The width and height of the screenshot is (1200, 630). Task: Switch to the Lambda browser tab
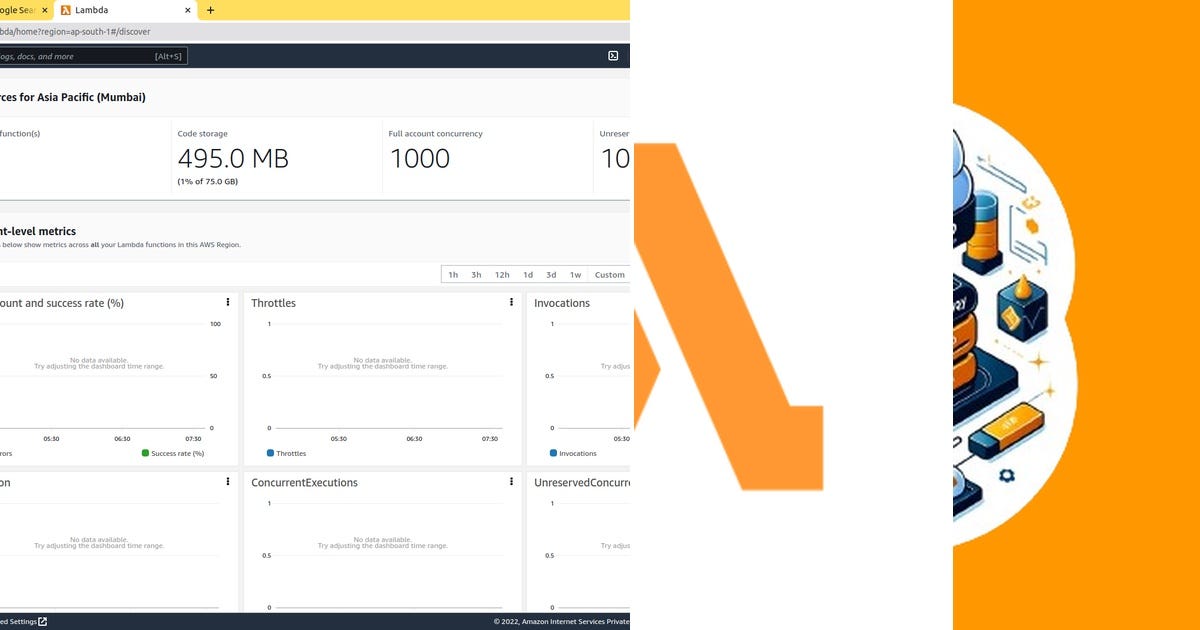pyautogui.click(x=125, y=10)
